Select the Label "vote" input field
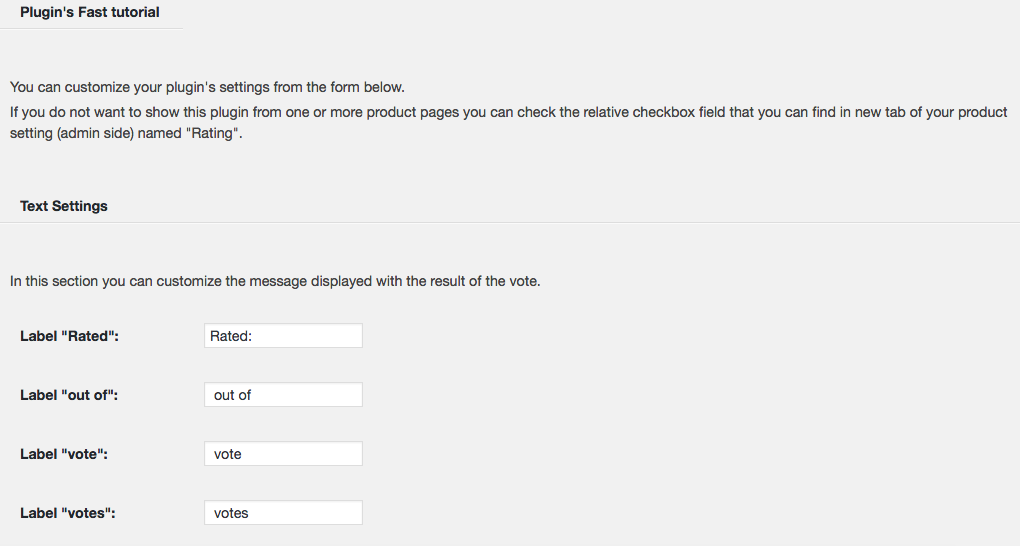This screenshot has width=1020, height=546. click(283, 454)
